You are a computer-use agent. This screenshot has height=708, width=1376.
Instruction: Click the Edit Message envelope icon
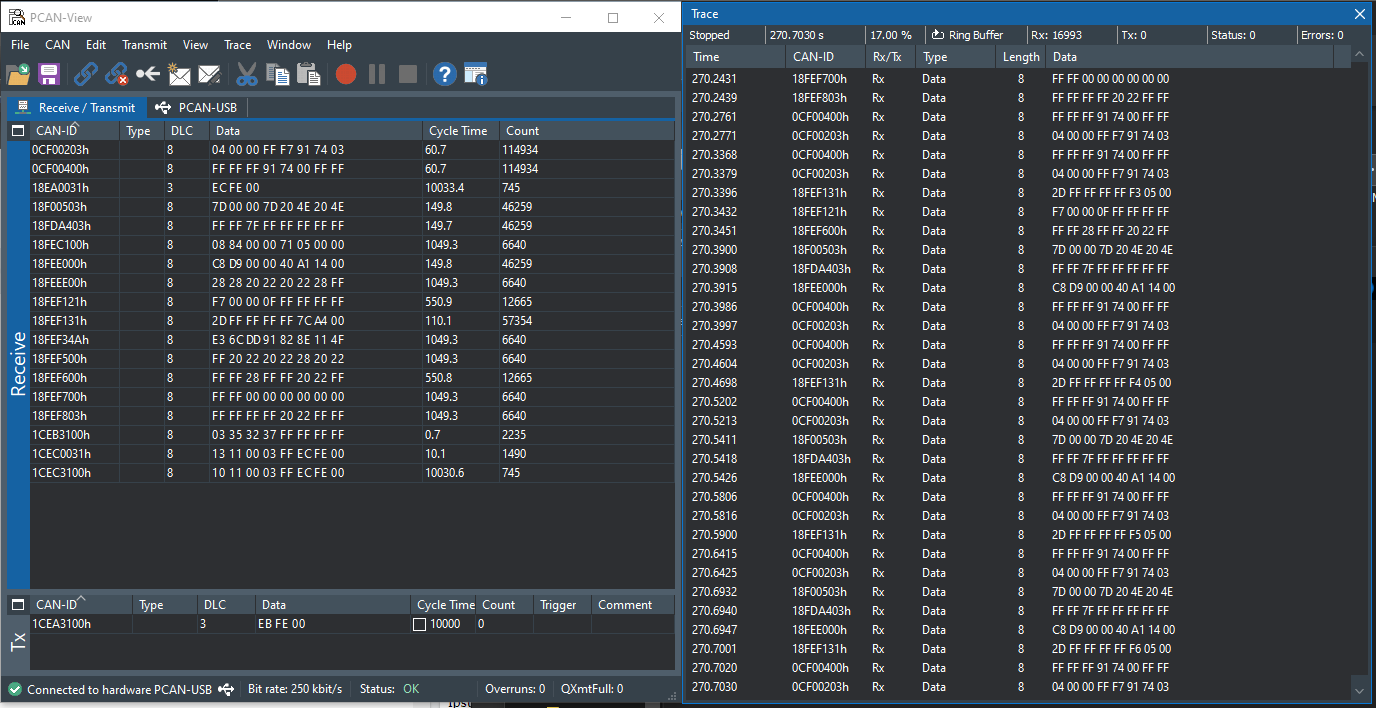tap(209, 74)
